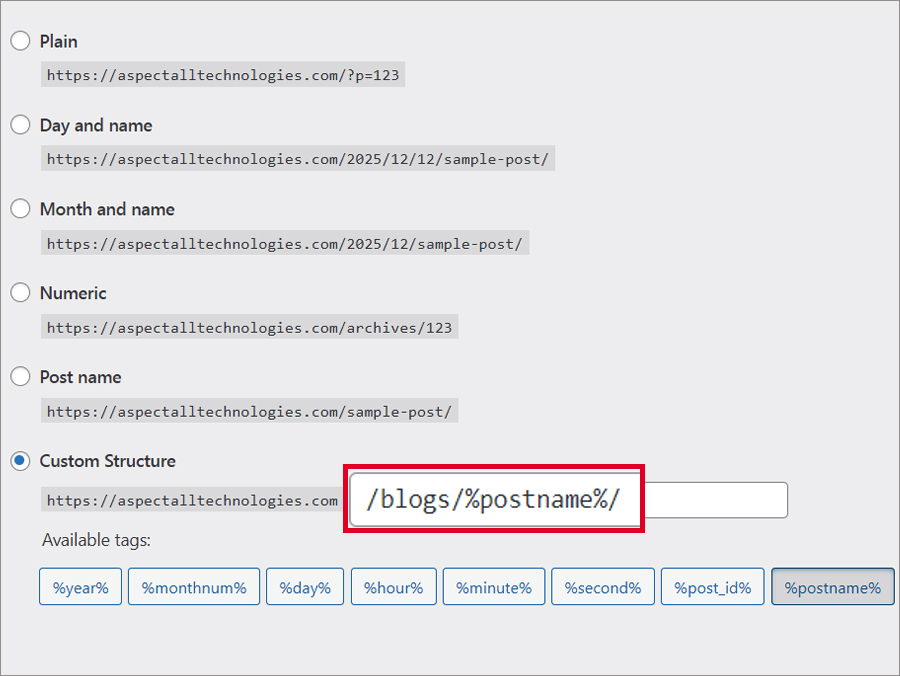Screen dimensions: 900x676
Task: Toggle the %postname% tag off
Action: pos(832,588)
